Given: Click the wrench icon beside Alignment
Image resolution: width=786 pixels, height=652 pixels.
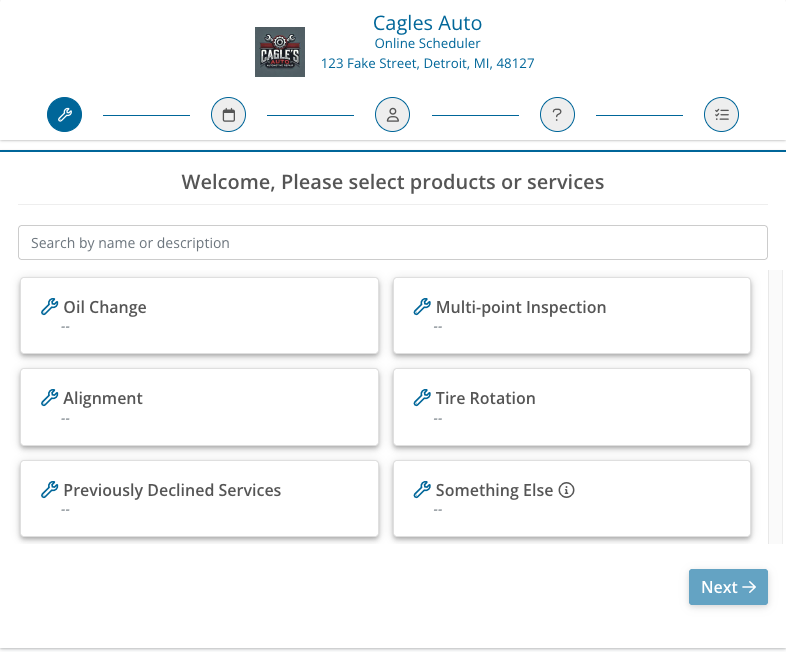Looking at the screenshot, I should [49, 398].
